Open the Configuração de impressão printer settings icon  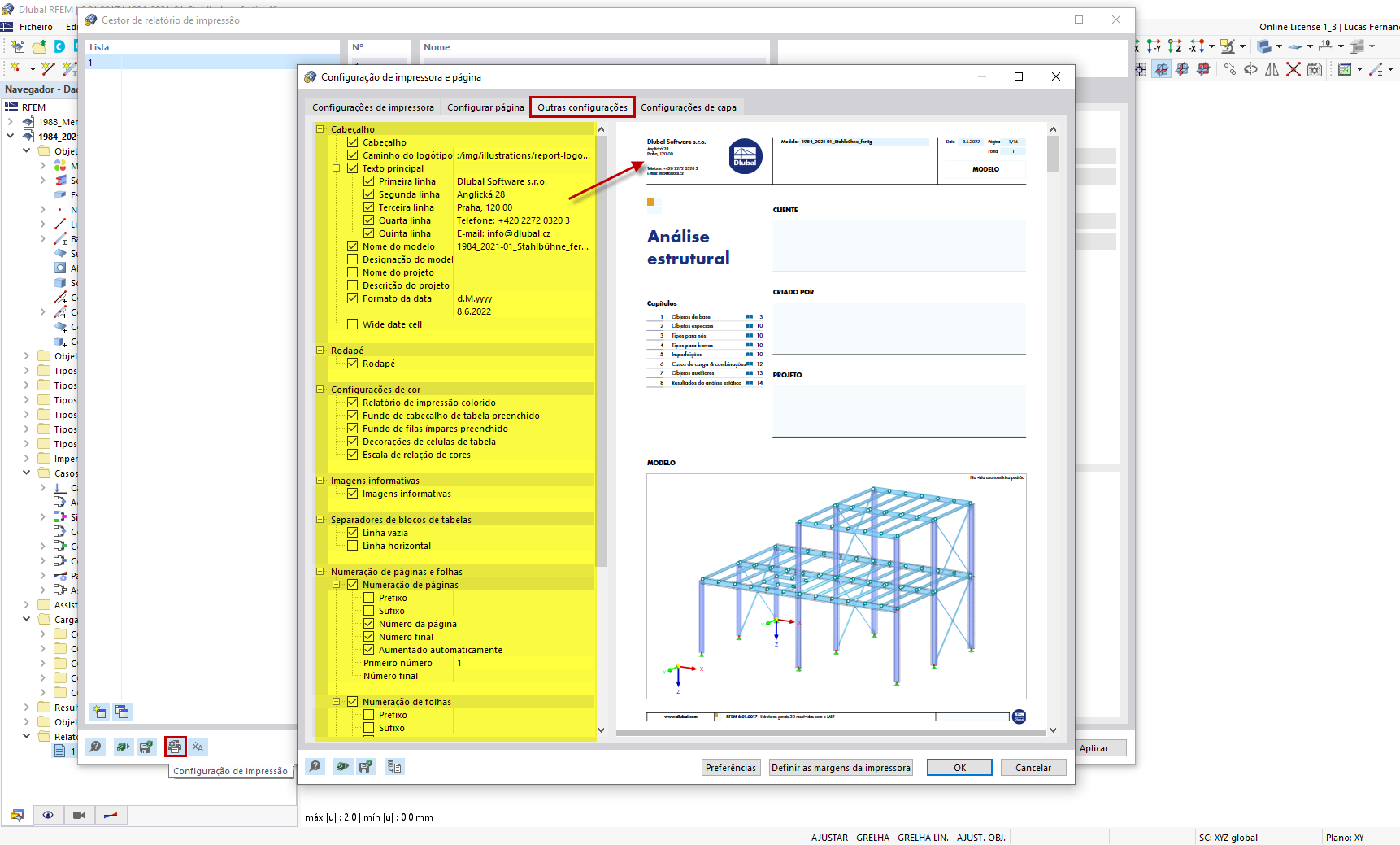(x=175, y=747)
